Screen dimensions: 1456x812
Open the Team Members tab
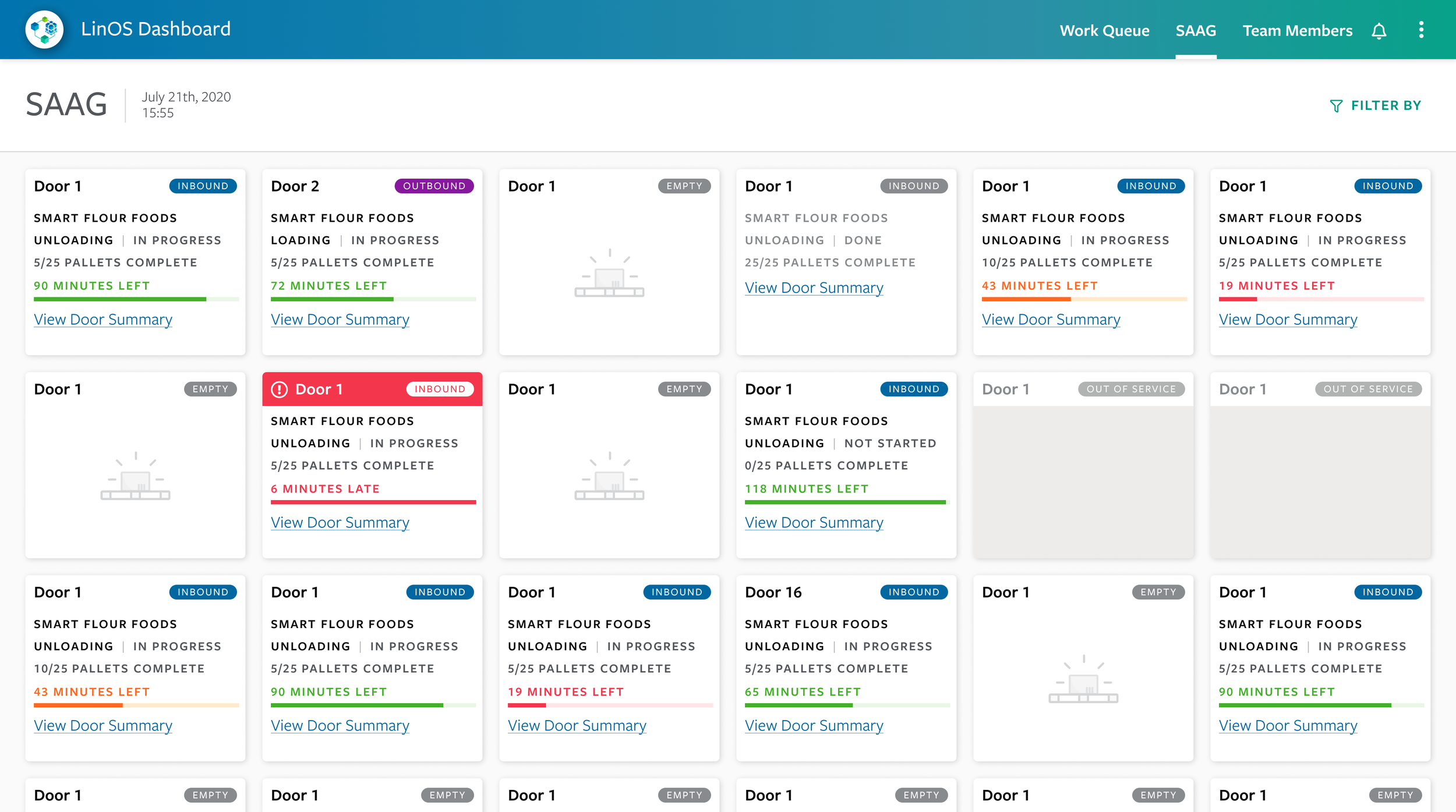point(1297,30)
